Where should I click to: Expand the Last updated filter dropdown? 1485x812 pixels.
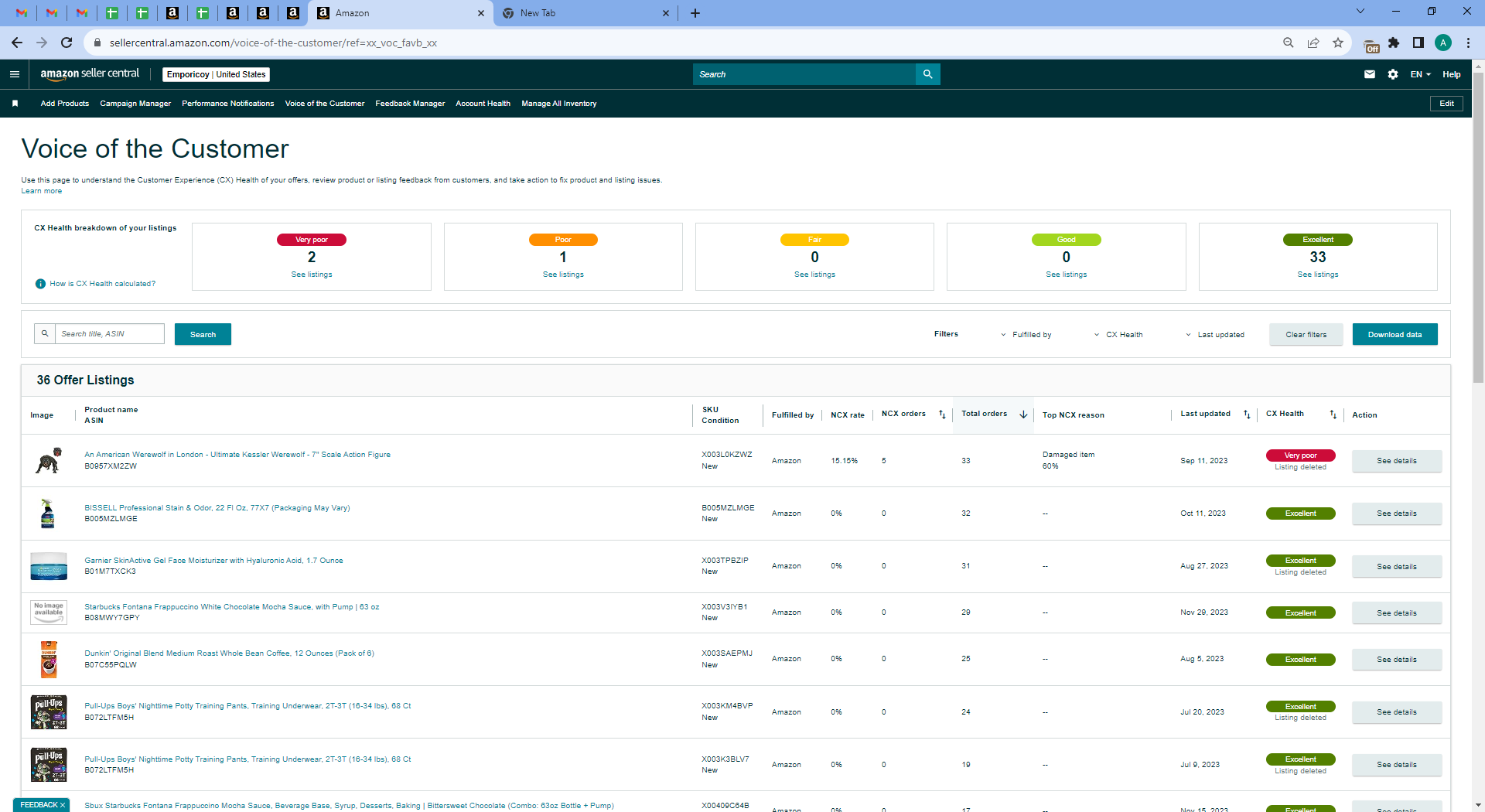1214,335
